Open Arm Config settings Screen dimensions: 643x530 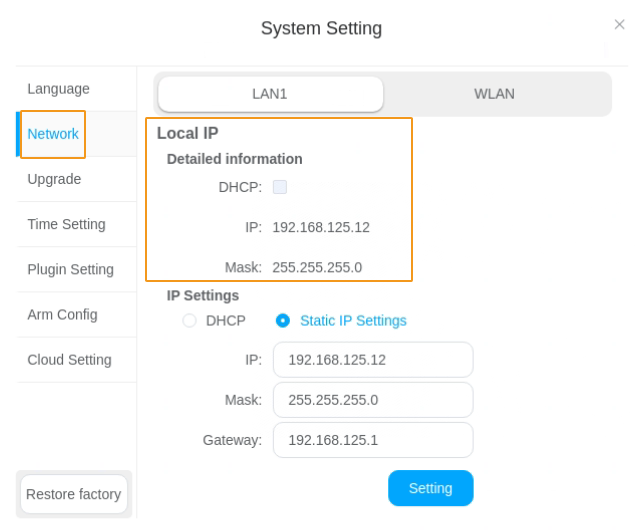tap(62, 314)
